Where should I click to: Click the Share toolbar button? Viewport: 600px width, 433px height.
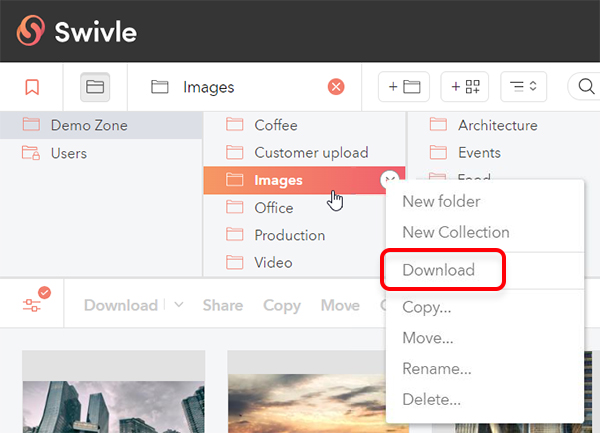(223, 305)
